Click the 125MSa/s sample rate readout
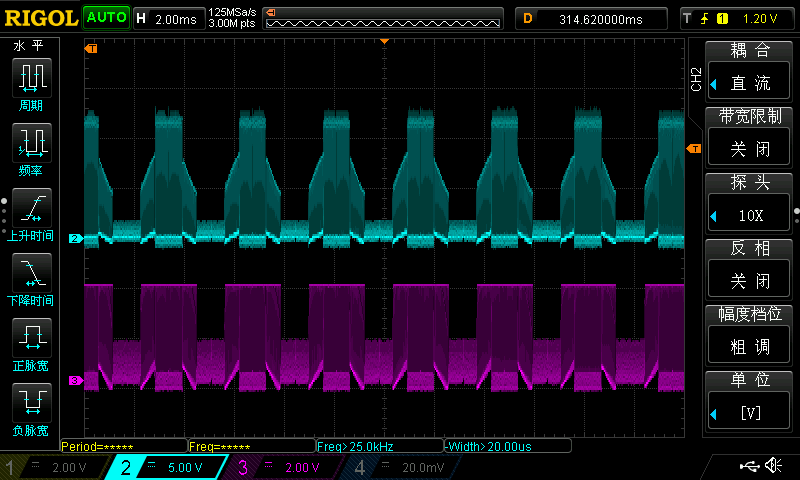800x480 pixels. 232,12
